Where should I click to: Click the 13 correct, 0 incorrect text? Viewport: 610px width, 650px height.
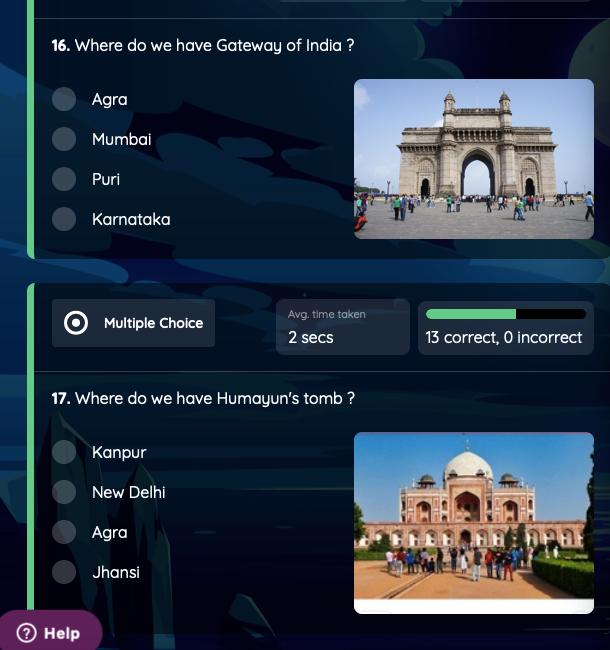503,337
